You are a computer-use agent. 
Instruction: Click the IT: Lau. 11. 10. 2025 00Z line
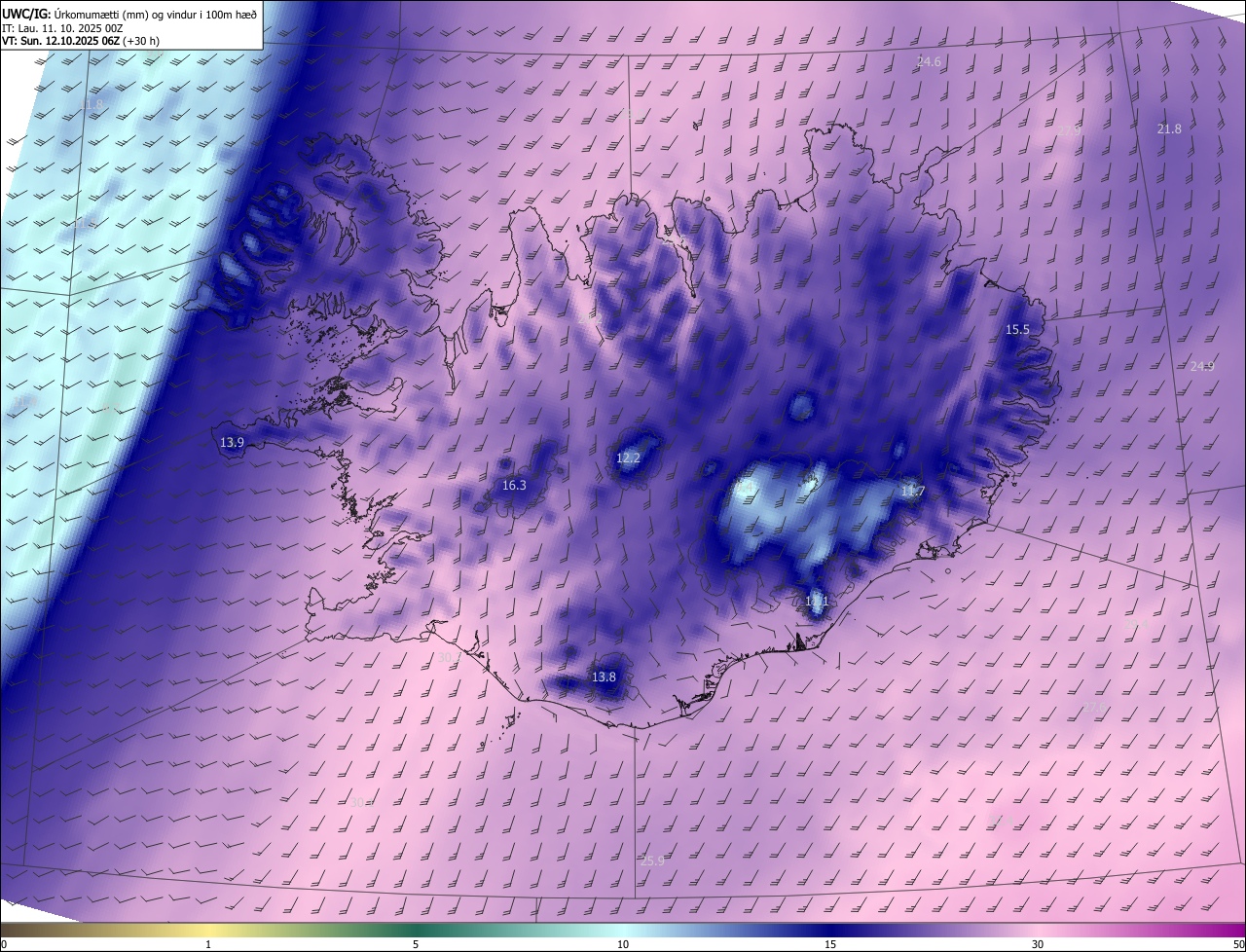(61, 28)
